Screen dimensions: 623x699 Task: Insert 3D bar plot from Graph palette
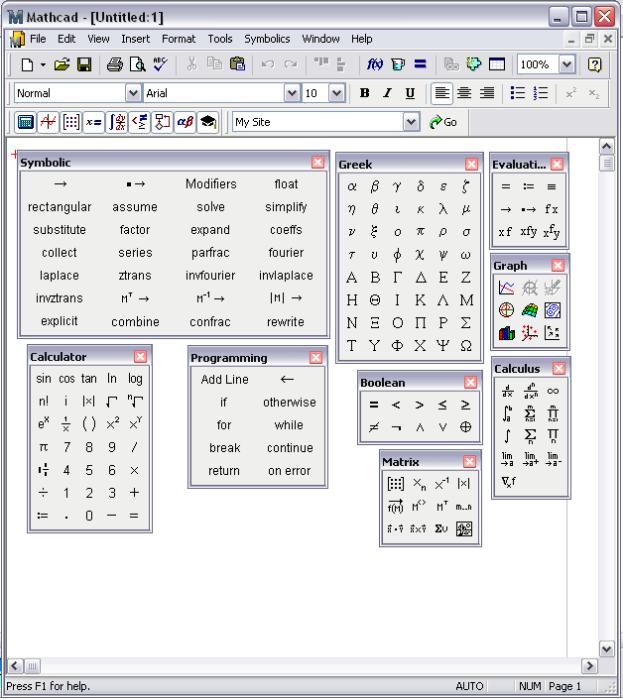pos(506,333)
